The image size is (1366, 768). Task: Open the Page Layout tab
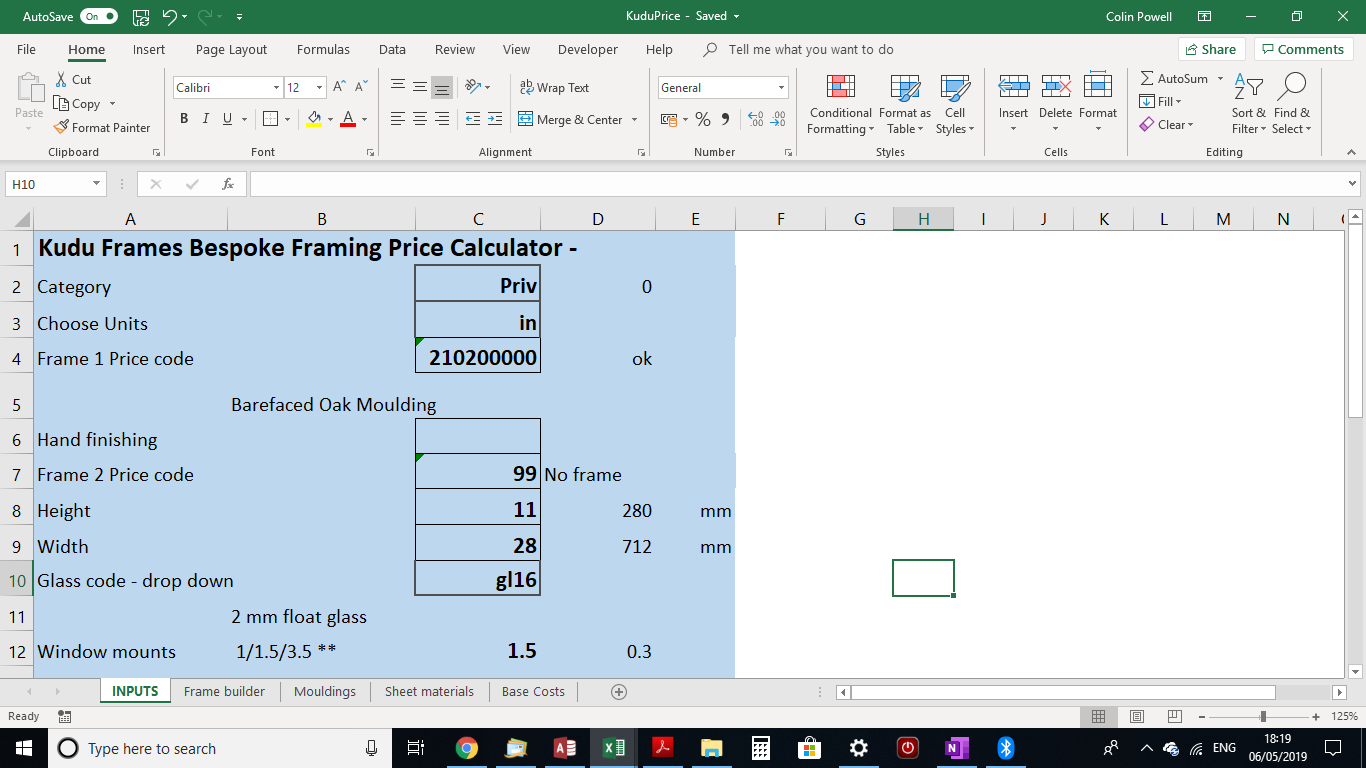(231, 49)
